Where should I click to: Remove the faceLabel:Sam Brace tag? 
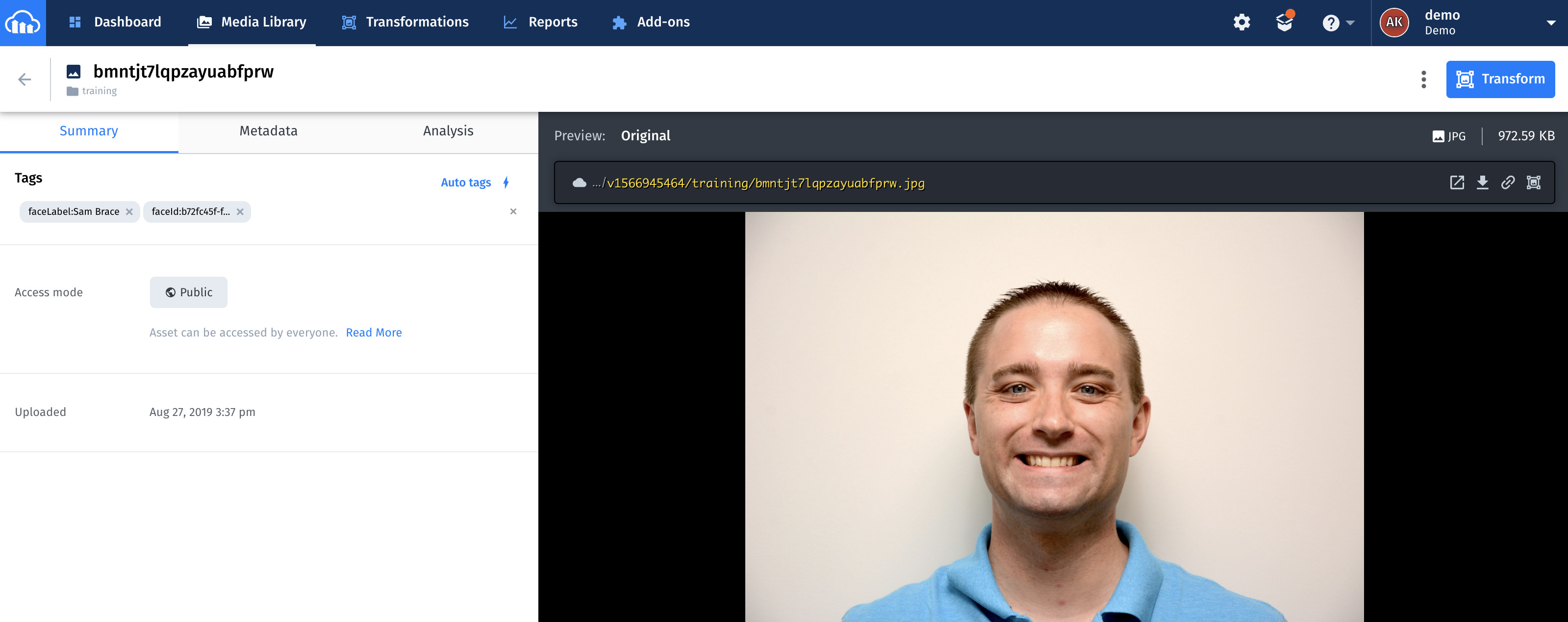[x=129, y=211]
